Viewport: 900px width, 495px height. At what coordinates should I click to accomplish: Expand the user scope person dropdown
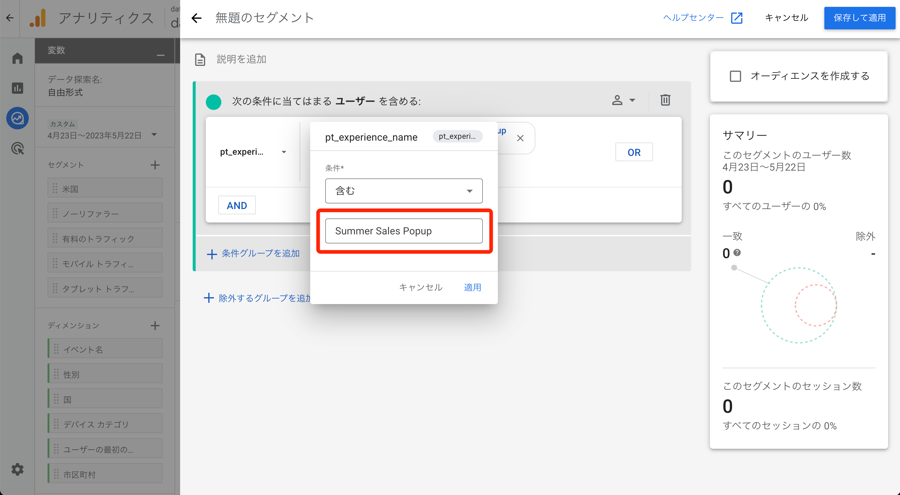(624, 100)
